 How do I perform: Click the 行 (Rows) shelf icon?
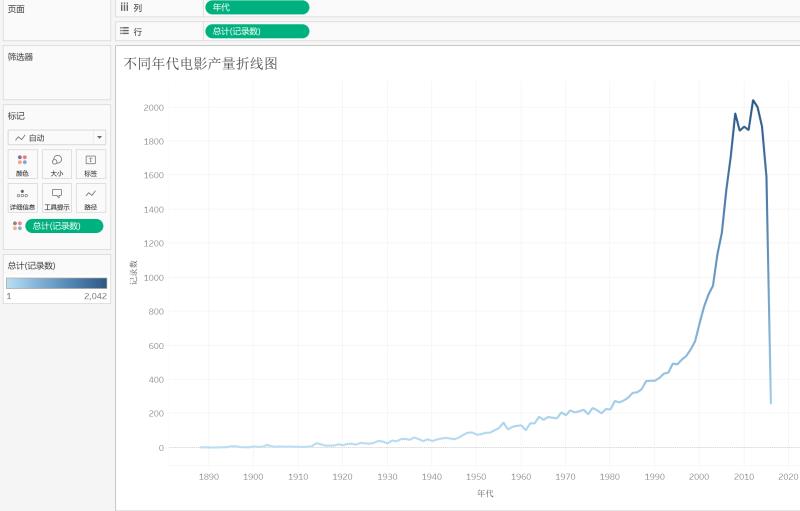(x=124, y=31)
